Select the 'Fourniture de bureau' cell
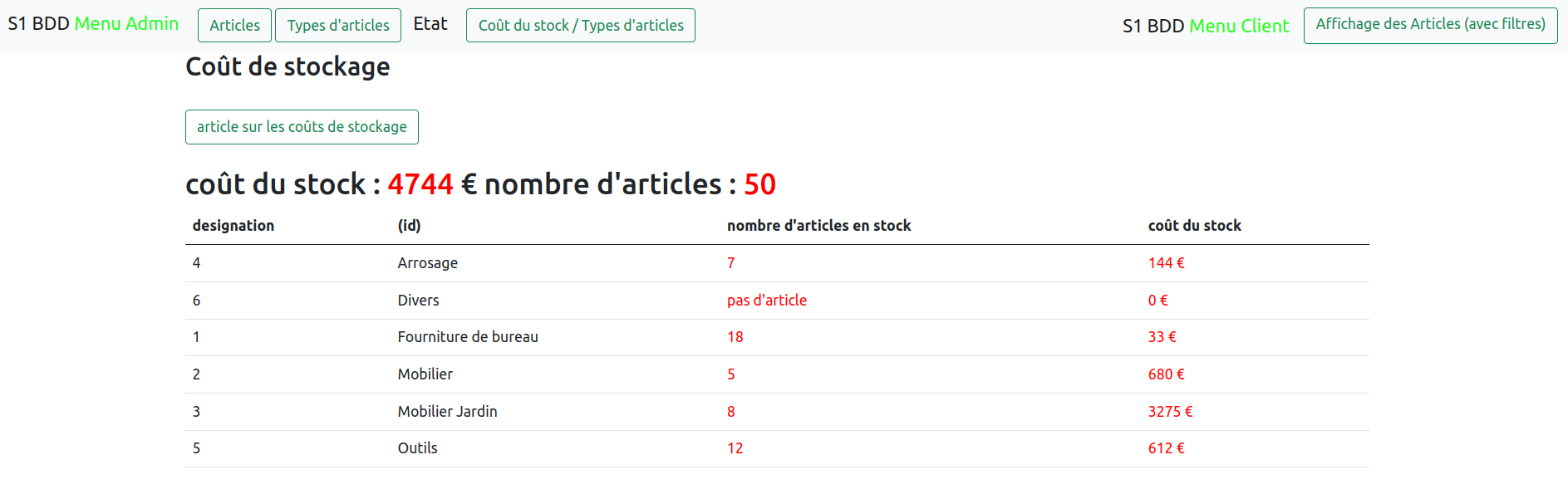Image resolution: width=1568 pixels, height=494 pixels. pos(467,337)
